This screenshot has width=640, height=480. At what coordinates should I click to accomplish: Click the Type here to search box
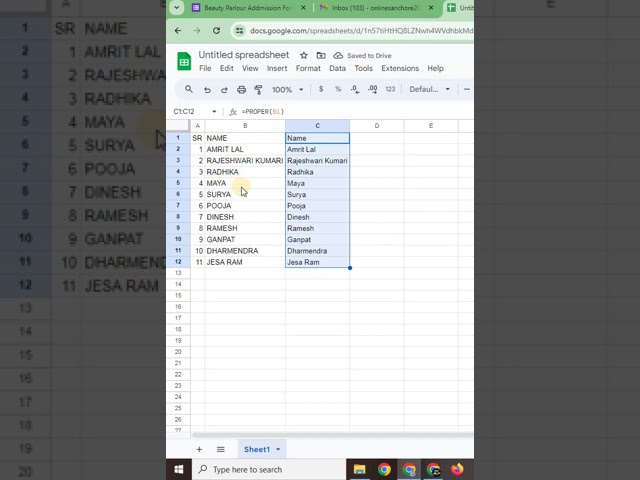tap(269, 469)
